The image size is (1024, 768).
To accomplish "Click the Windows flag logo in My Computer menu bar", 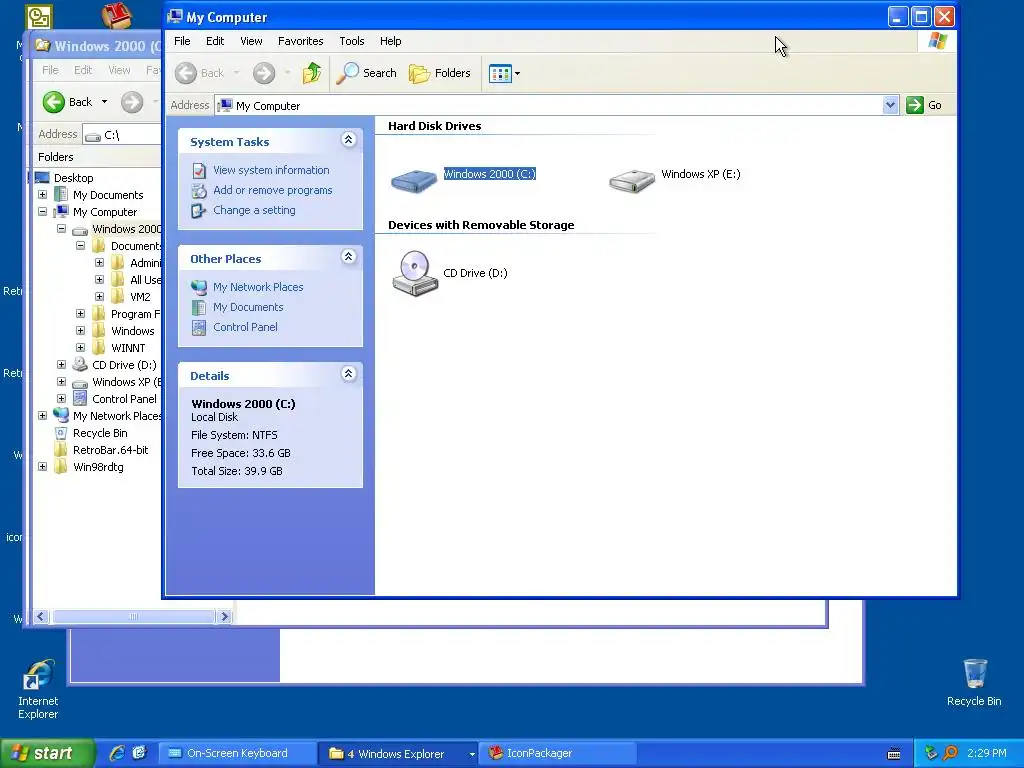I will coord(937,41).
